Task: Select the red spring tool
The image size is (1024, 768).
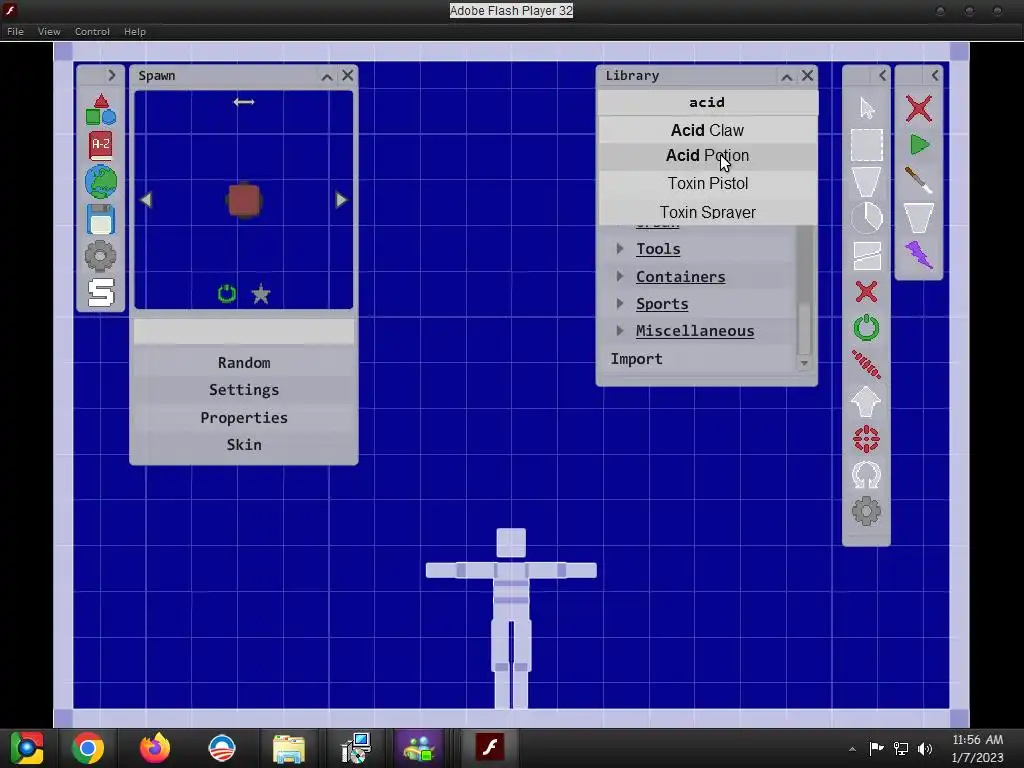Action: 867,364
